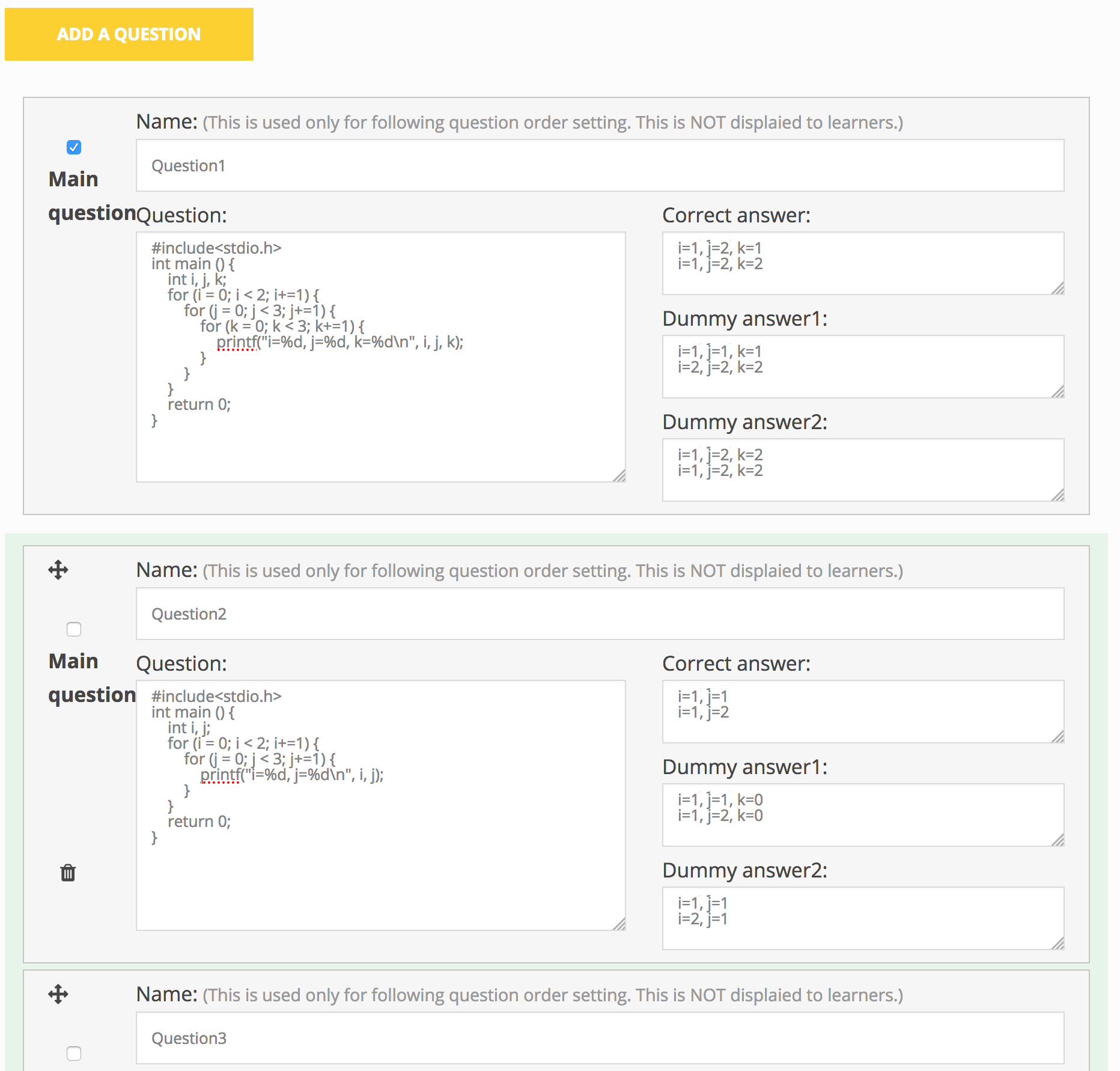Check Main question checkbox for Question2
Image resolution: width=1120 pixels, height=1071 pixels.
click(x=74, y=629)
